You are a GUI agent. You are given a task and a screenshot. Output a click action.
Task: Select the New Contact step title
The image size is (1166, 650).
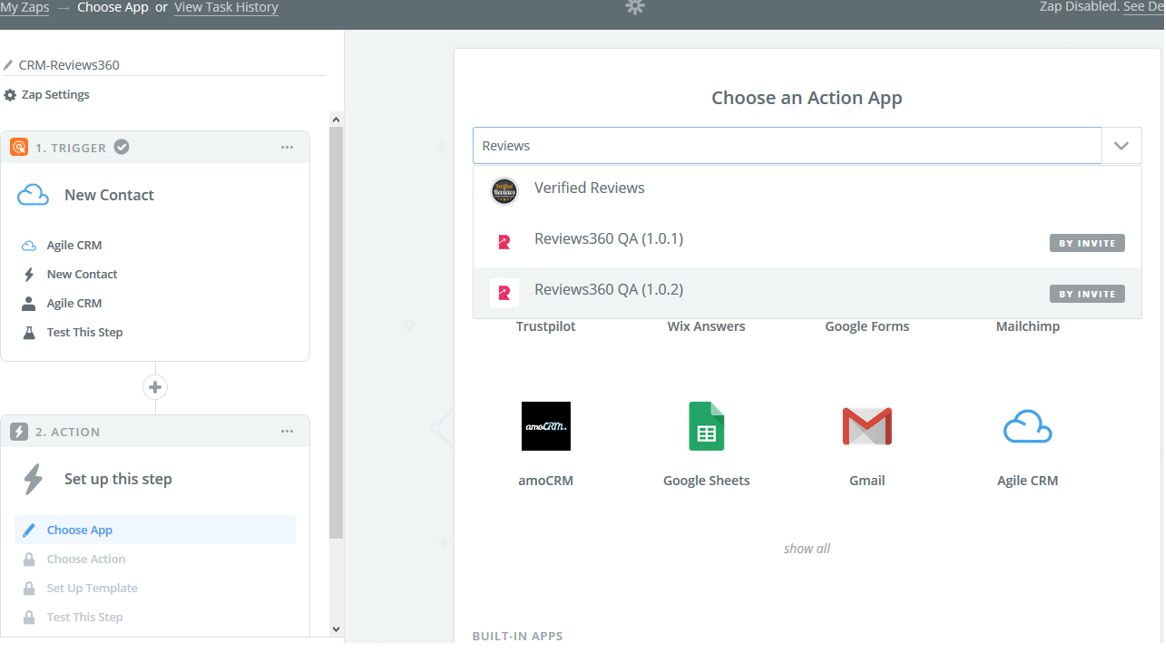click(x=109, y=195)
